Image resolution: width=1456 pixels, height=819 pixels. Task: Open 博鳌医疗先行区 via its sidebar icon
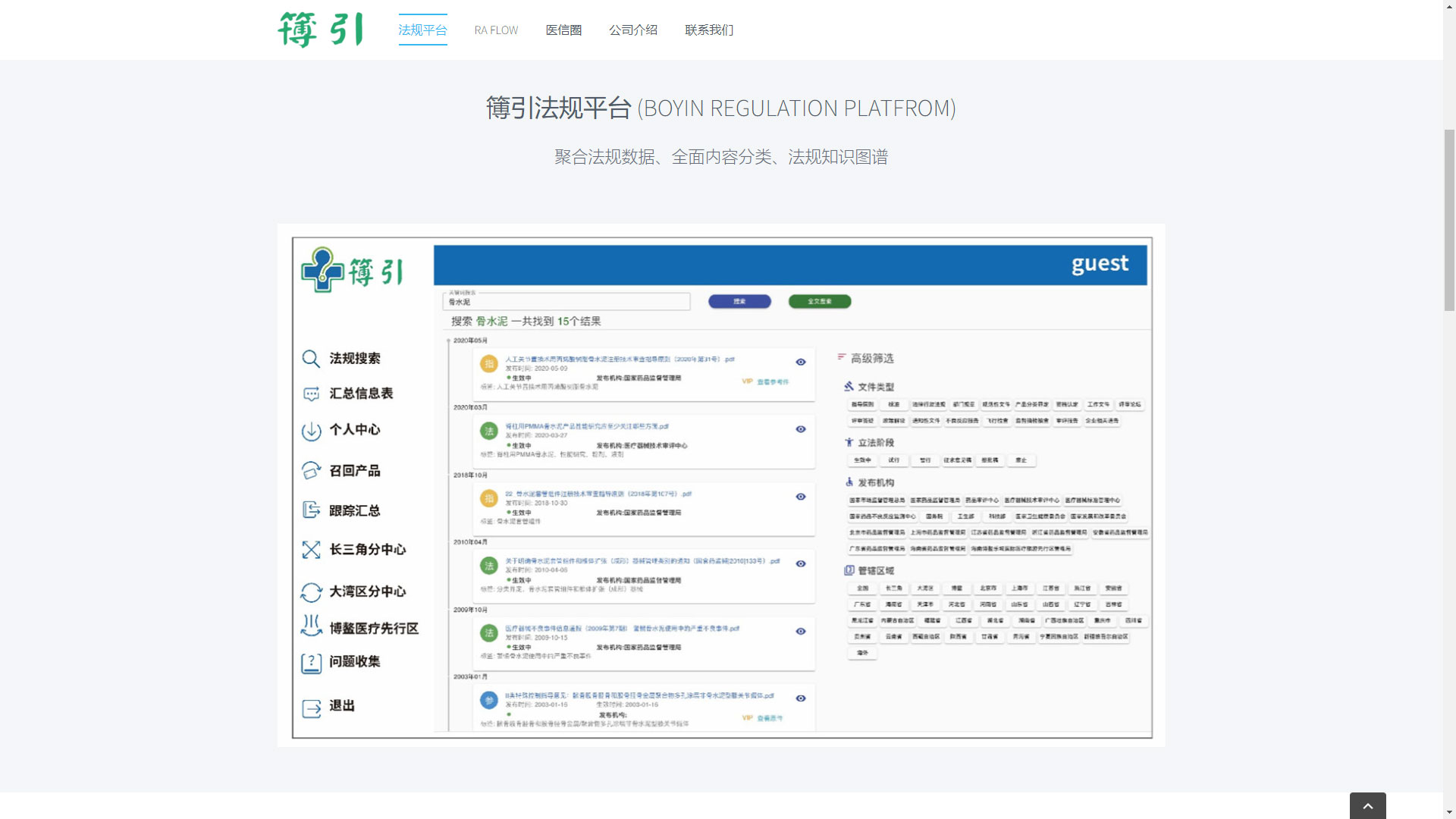pos(311,626)
